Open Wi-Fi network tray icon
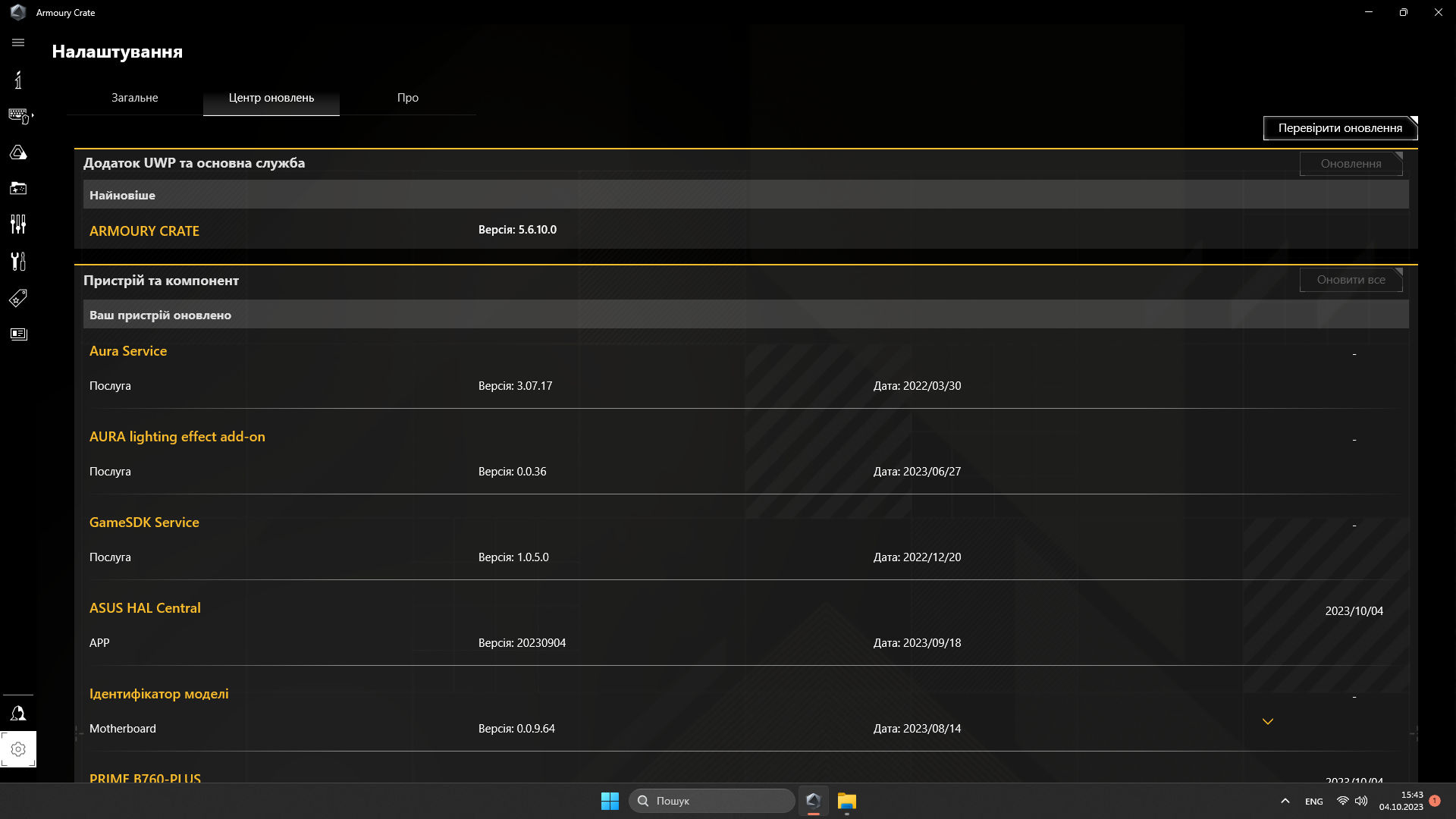The width and height of the screenshot is (1456, 819). coord(1342,801)
